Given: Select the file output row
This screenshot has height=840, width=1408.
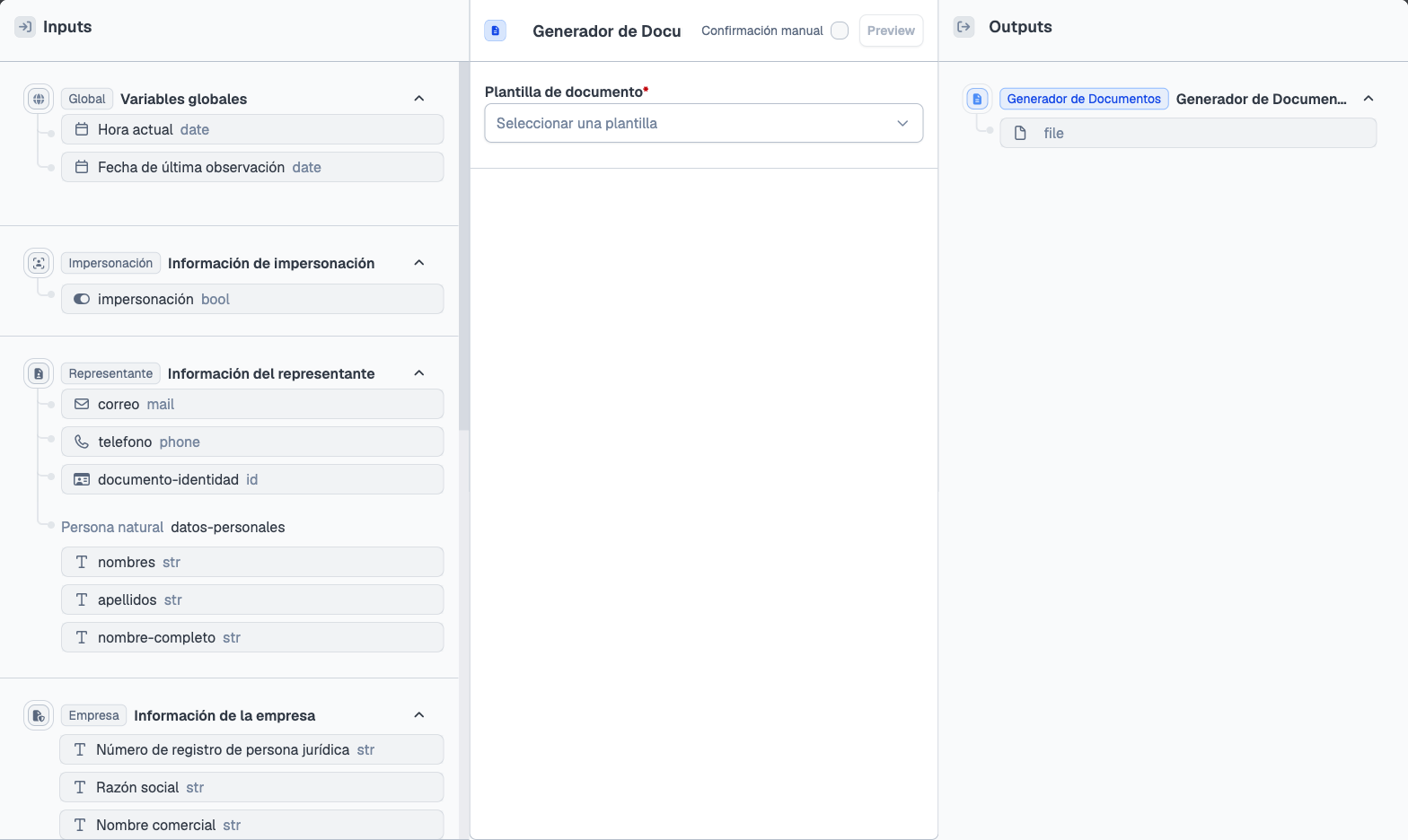Looking at the screenshot, I should (1188, 133).
